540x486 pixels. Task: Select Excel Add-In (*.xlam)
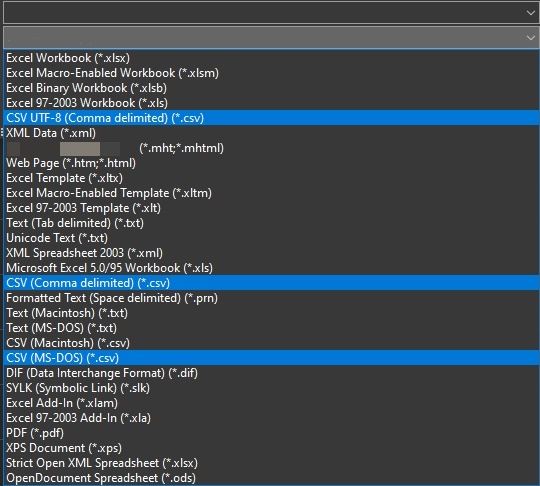[x=271, y=403]
